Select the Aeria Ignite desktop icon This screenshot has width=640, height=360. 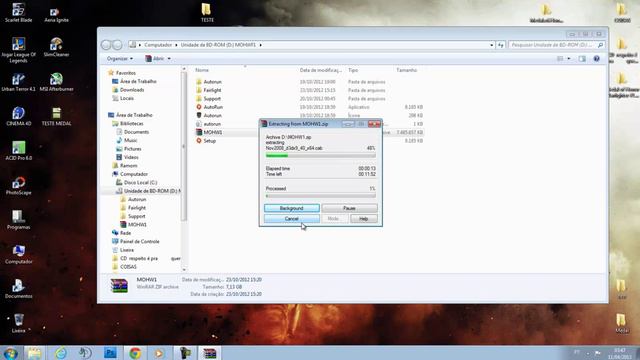(x=56, y=15)
